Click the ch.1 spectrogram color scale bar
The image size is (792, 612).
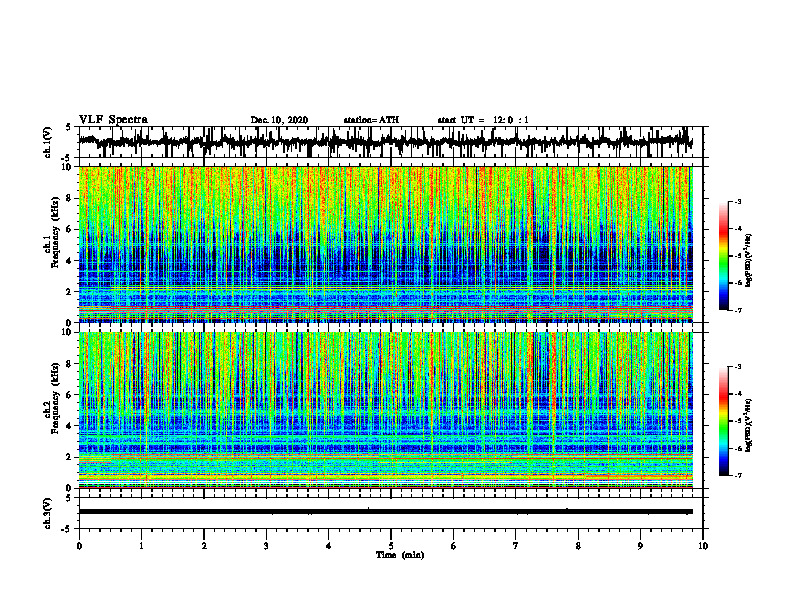(x=724, y=256)
